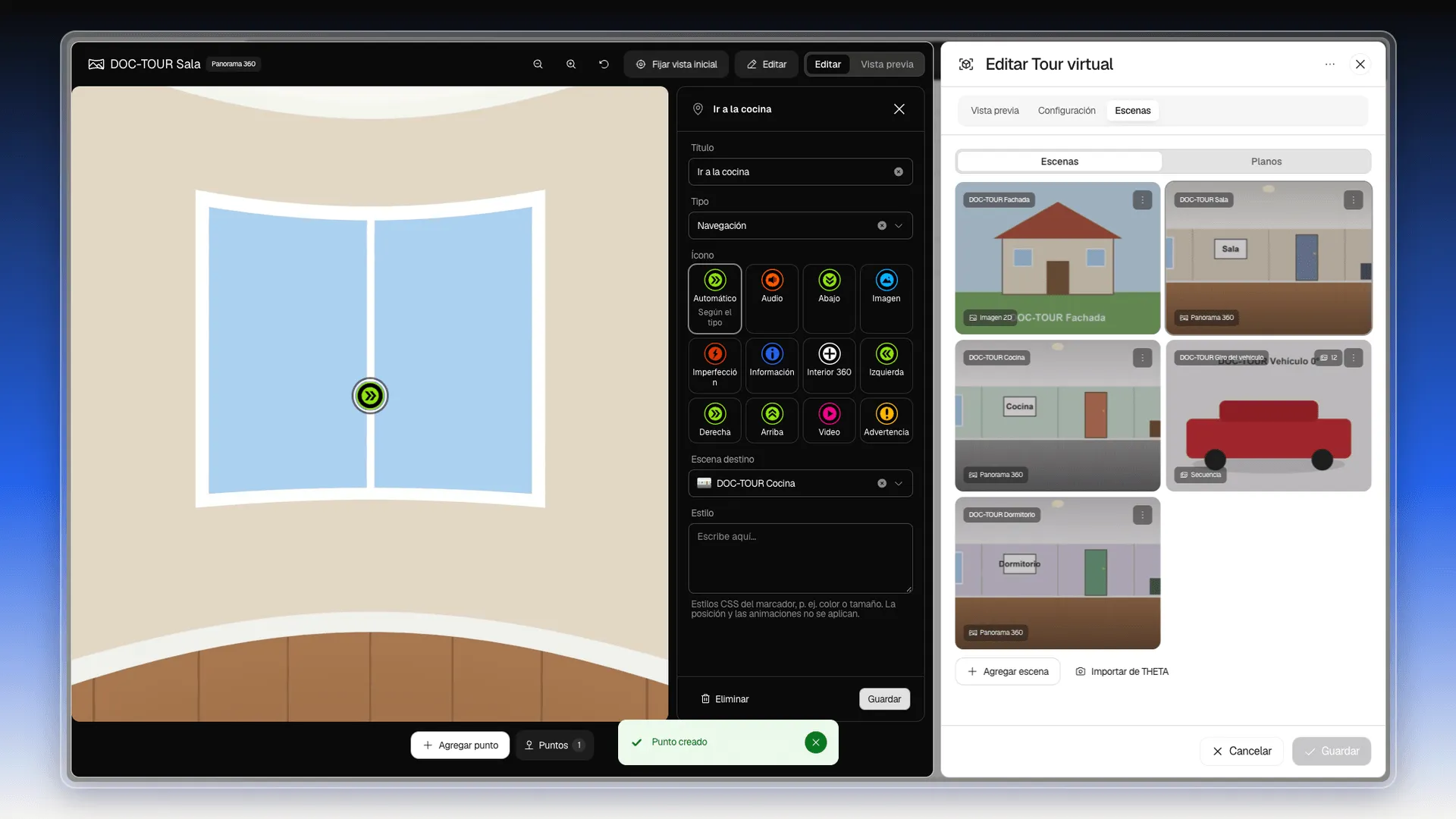Select the Imagen marker icon

pyautogui.click(x=886, y=299)
